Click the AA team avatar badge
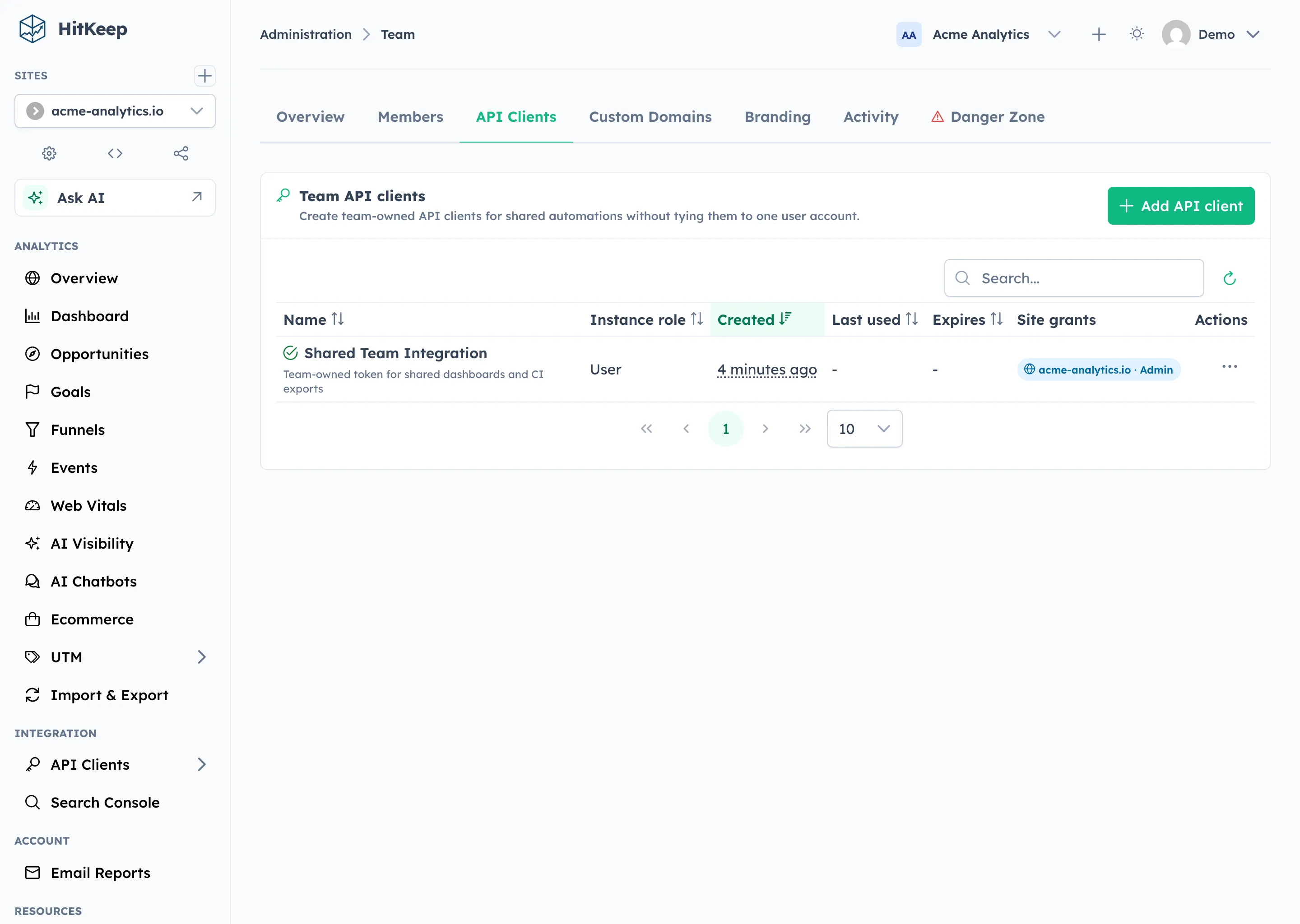Viewport: 1300px width, 924px height. tap(908, 35)
